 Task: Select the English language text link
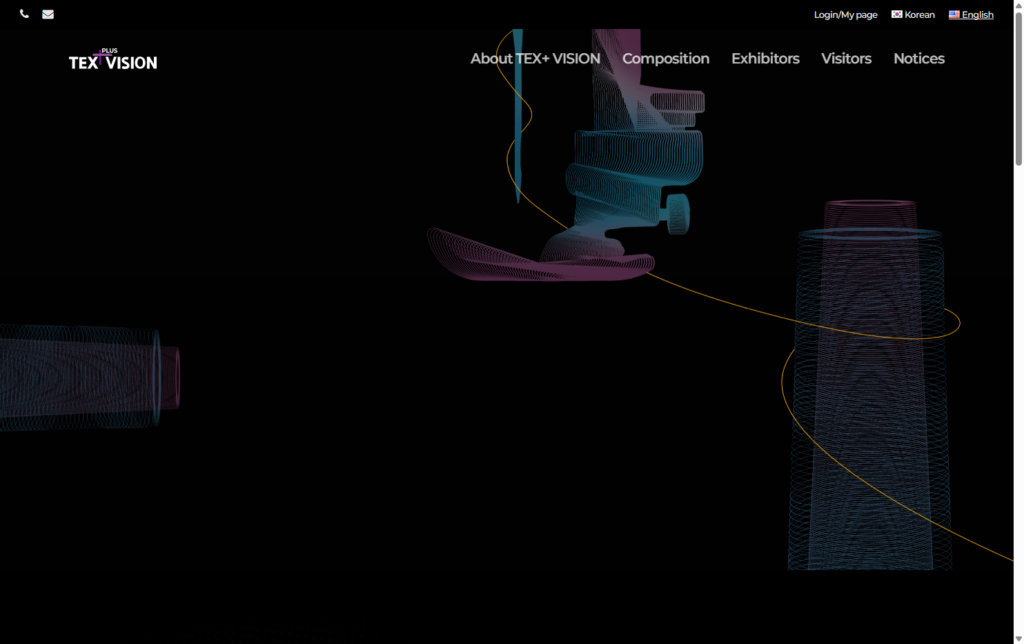977,15
